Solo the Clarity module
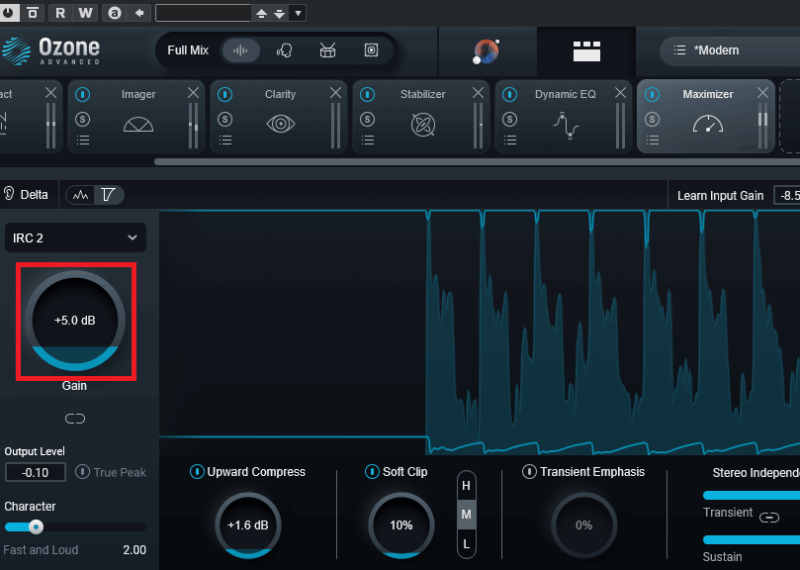This screenshot has height=570, width=800. pyautogui.click(x=225, y=119)
